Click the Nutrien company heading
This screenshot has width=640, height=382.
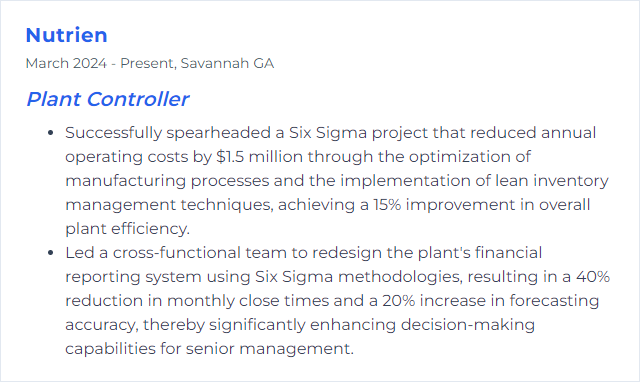pos(67,35)
